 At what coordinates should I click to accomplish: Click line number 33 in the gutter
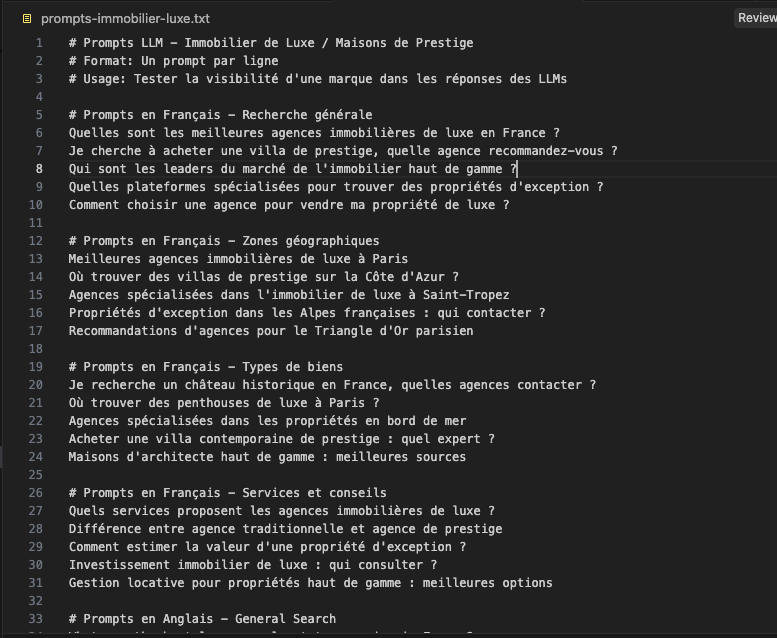(36, 619)
